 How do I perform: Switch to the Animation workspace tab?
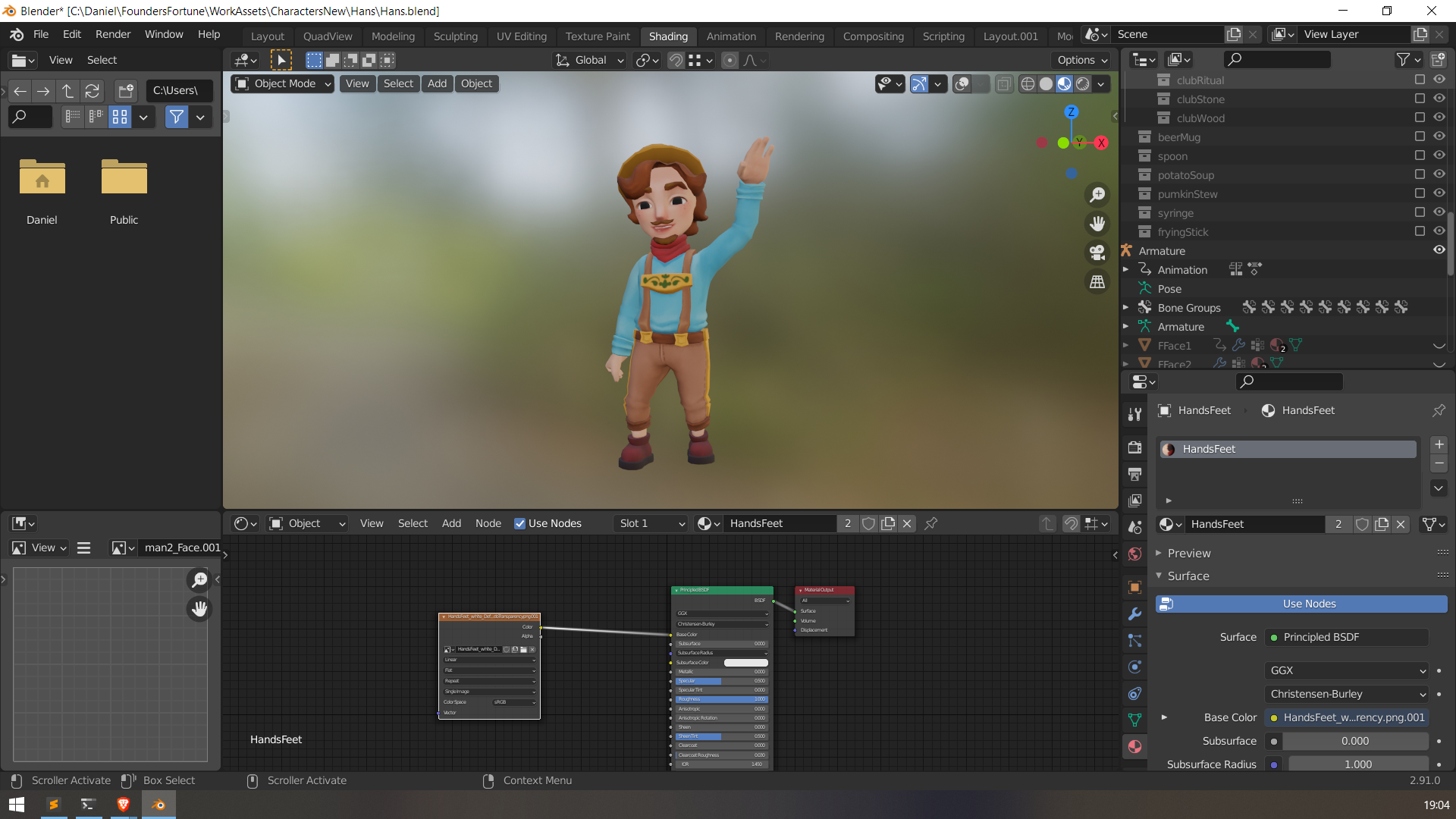[730, 36]
